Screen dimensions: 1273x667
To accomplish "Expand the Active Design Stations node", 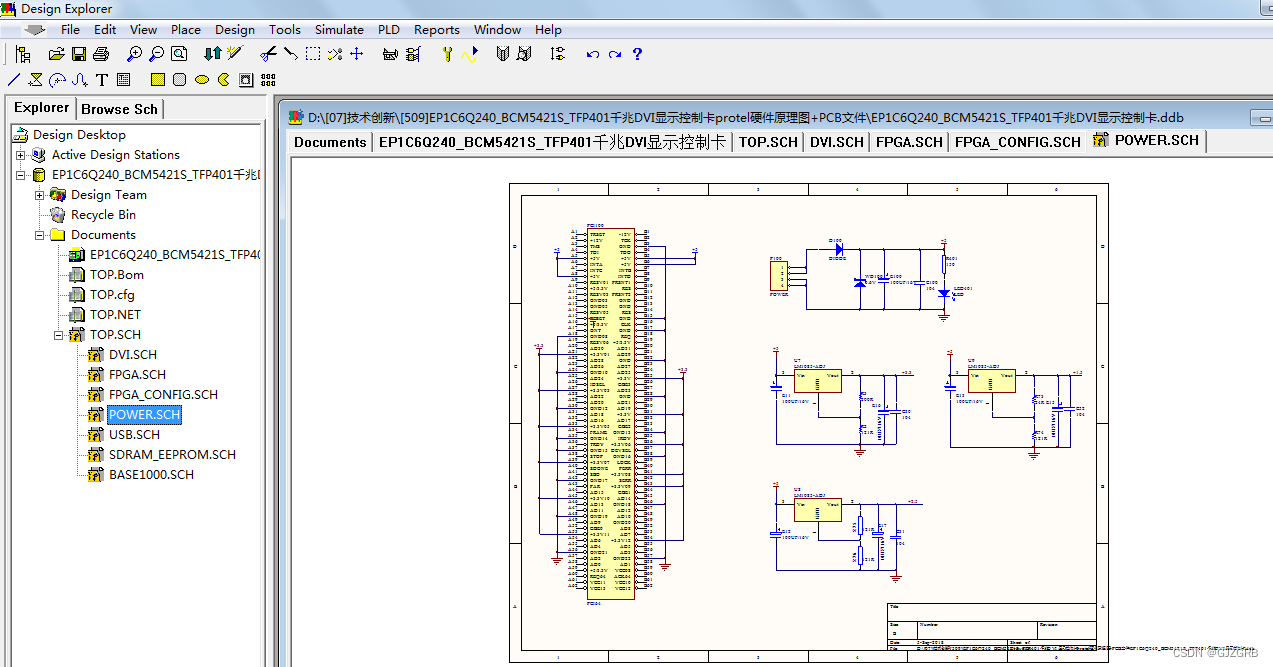I will [x=22, y=155].
